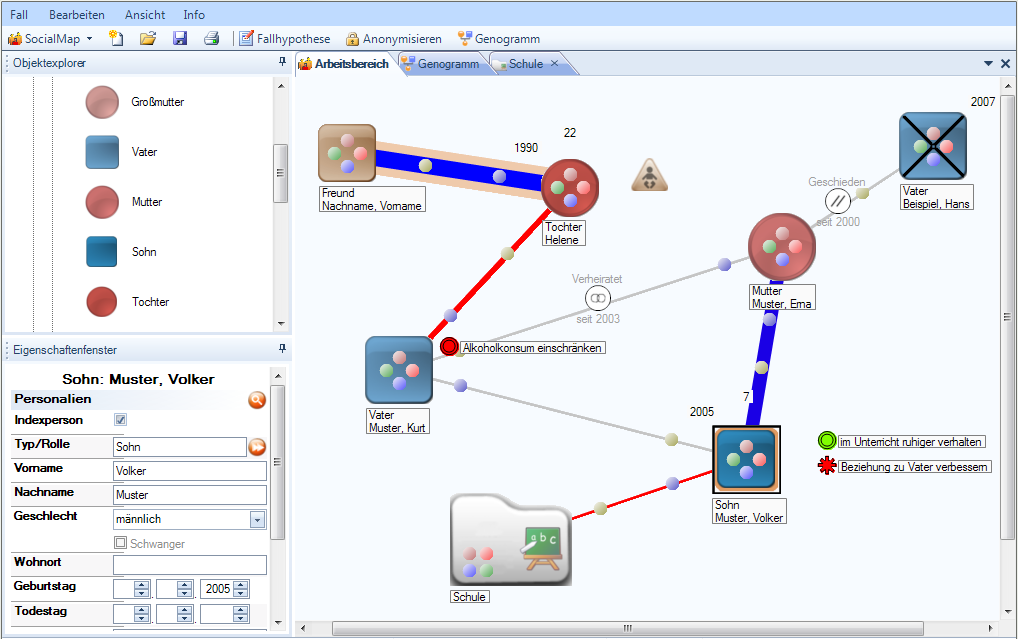This screenshot has width=1018, height=639.
Task: Click the Print toolbar icon
Action: (x=212, y=38)
